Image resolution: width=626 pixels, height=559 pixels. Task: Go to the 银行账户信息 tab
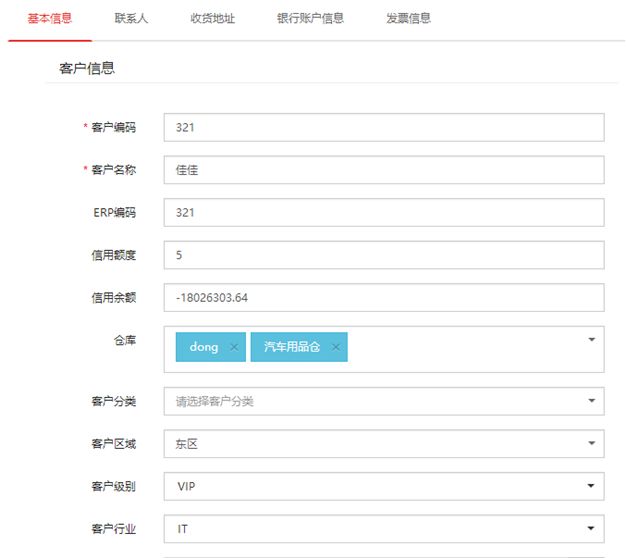(310, 18)
